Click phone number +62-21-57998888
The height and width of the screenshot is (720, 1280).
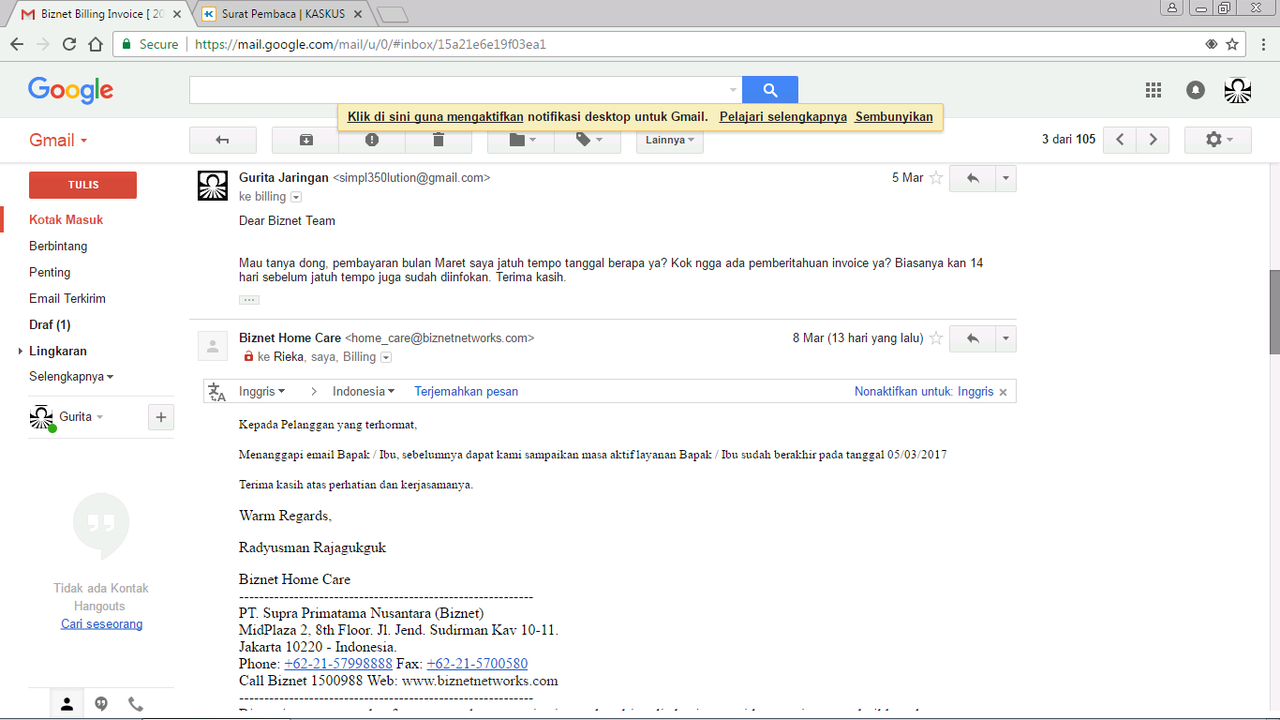(x=338, y=664)
